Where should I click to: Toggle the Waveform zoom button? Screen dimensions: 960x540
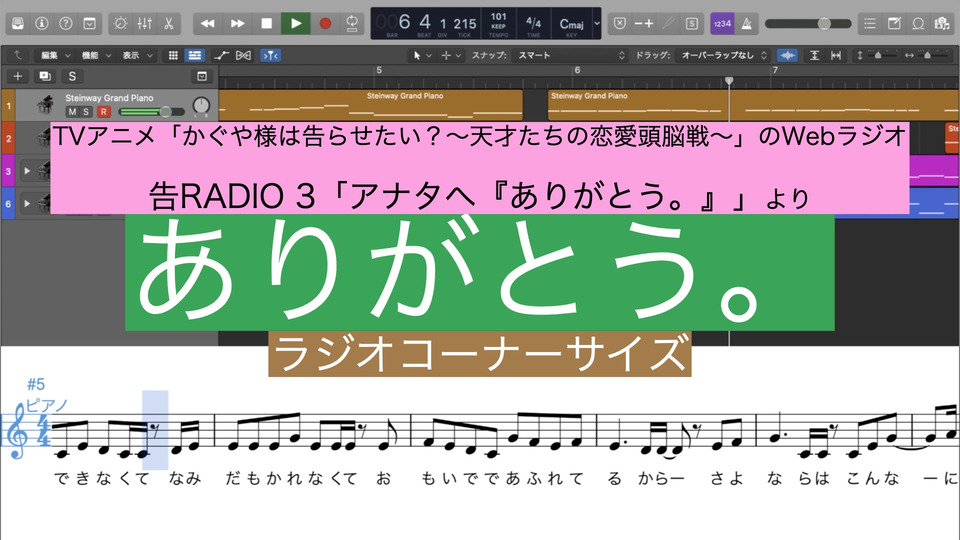coord(787,55)
